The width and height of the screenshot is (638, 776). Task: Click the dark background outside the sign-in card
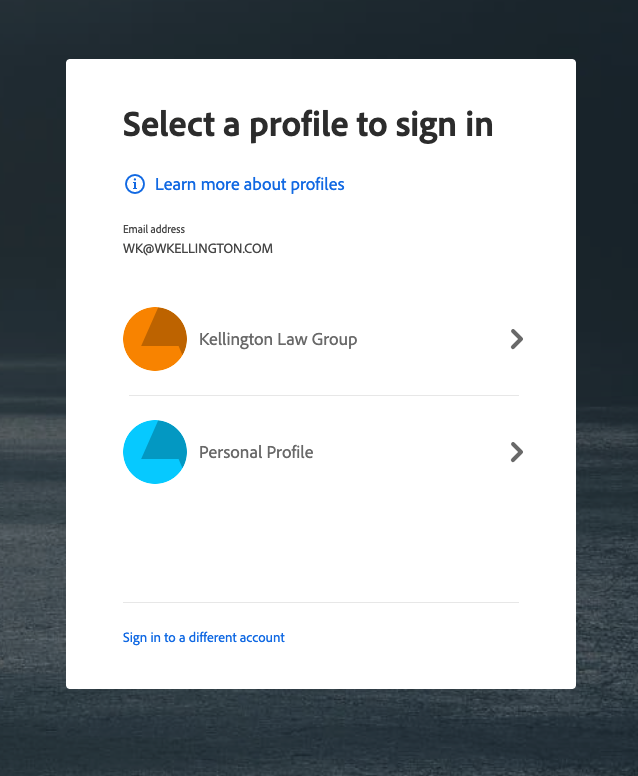click(x=30, y=400)
